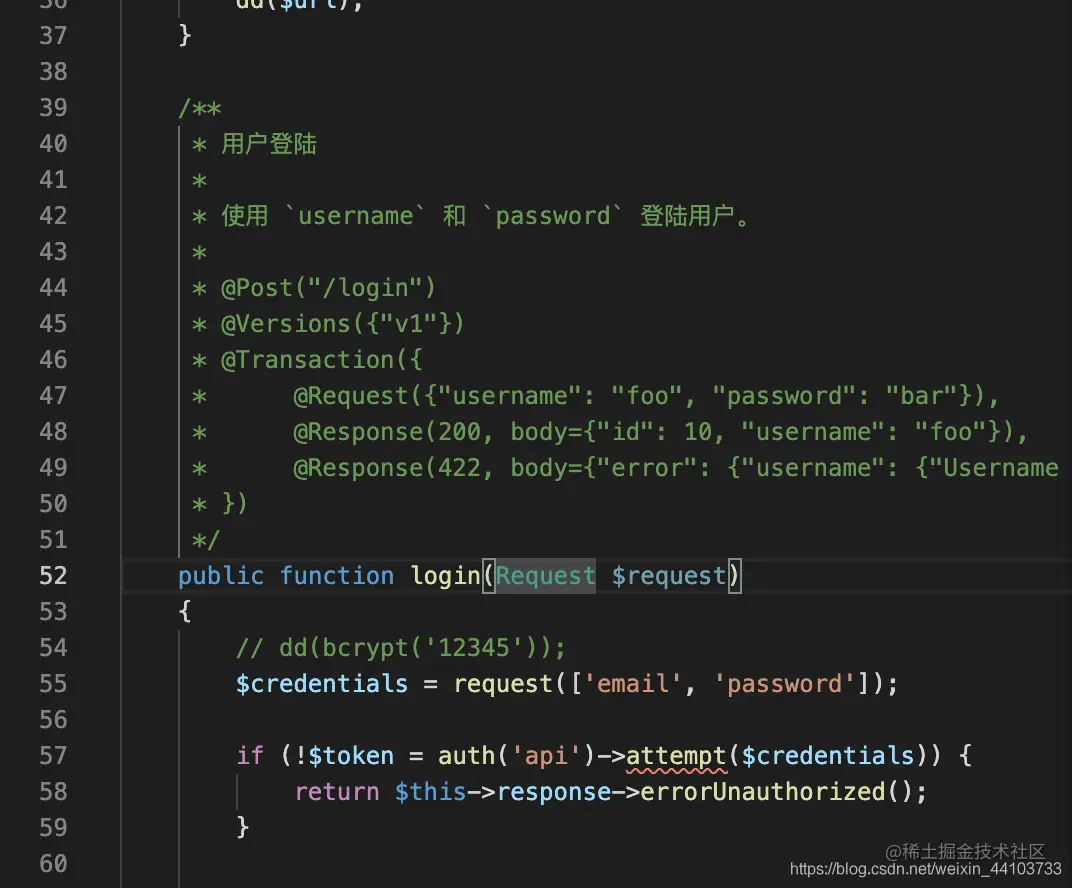Click @Response(422 on line 49
Screen dimensions: 1072x888
pos(386,468)
